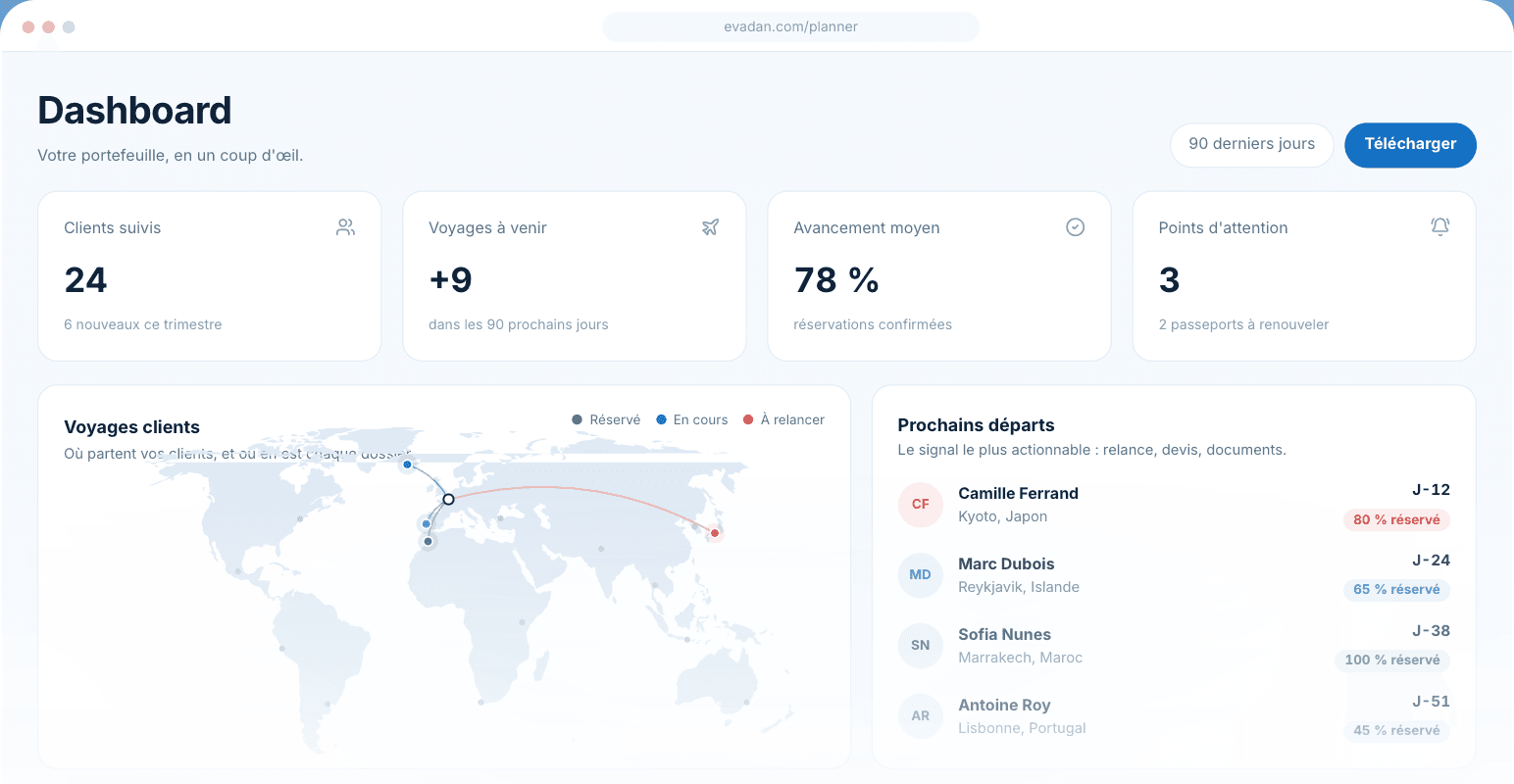
Task: Click the check-circle icon on Avancement moyen card
Action: pos(1075,227)
